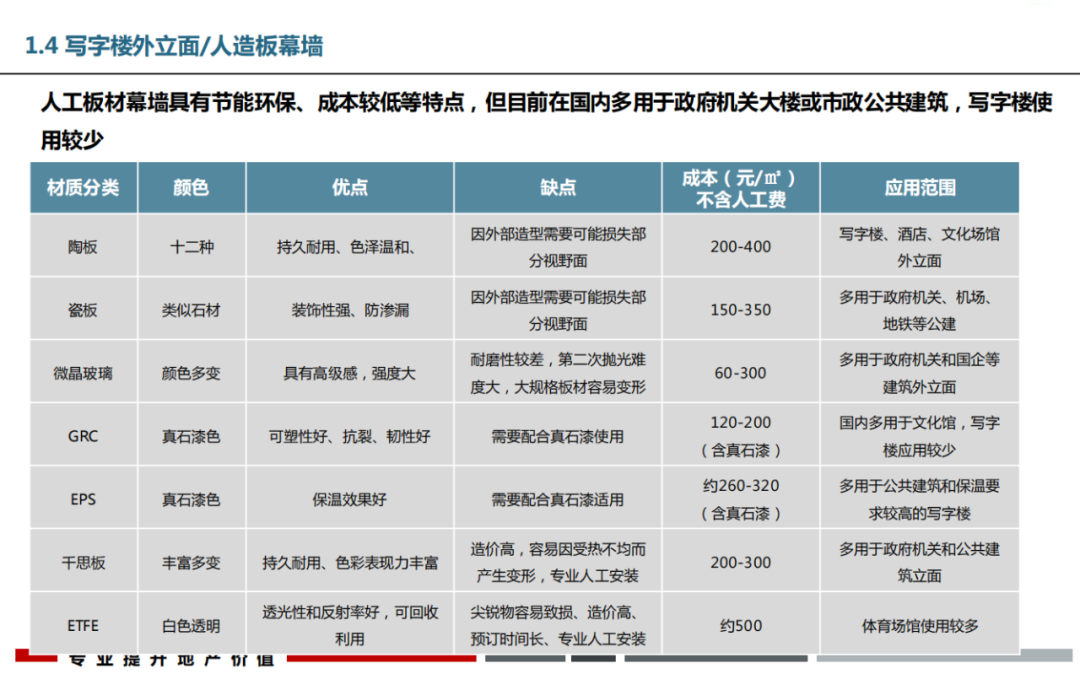This screenshot has height=674, width=1080.
Task: Select the 陶板 row's '因外部造型需要可能损失部分视野面' cell
Action: tap(558, 246)
